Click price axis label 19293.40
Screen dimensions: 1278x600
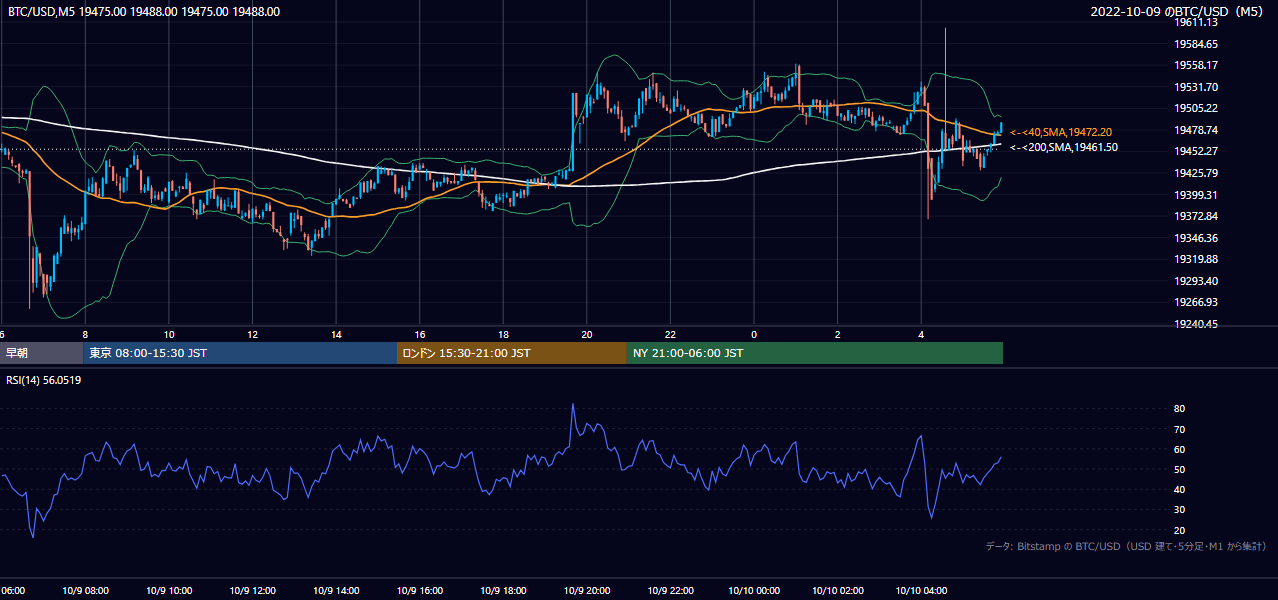coord(1196,281)
